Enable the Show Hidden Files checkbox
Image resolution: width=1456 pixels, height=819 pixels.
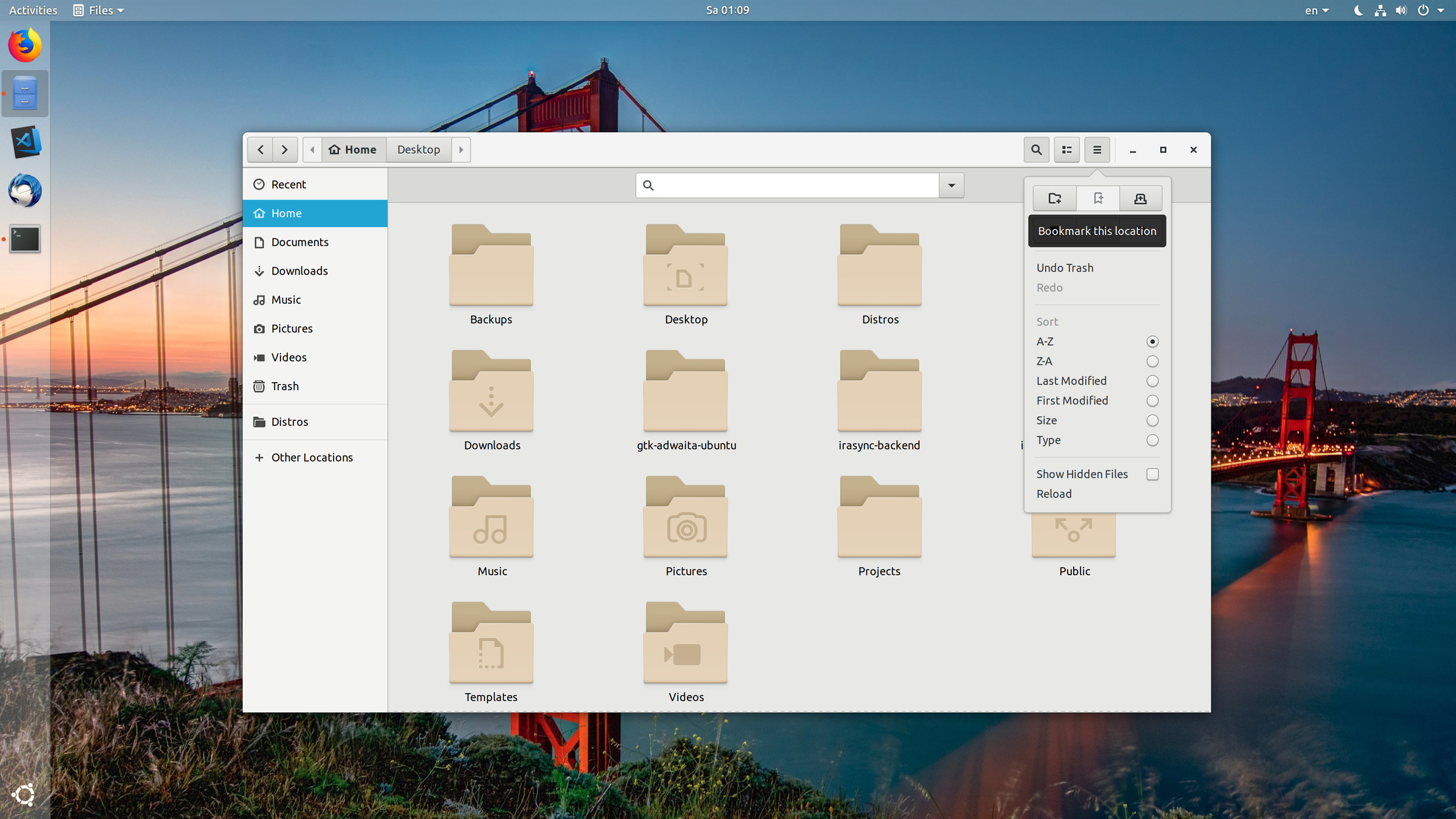click(1152, 475)
